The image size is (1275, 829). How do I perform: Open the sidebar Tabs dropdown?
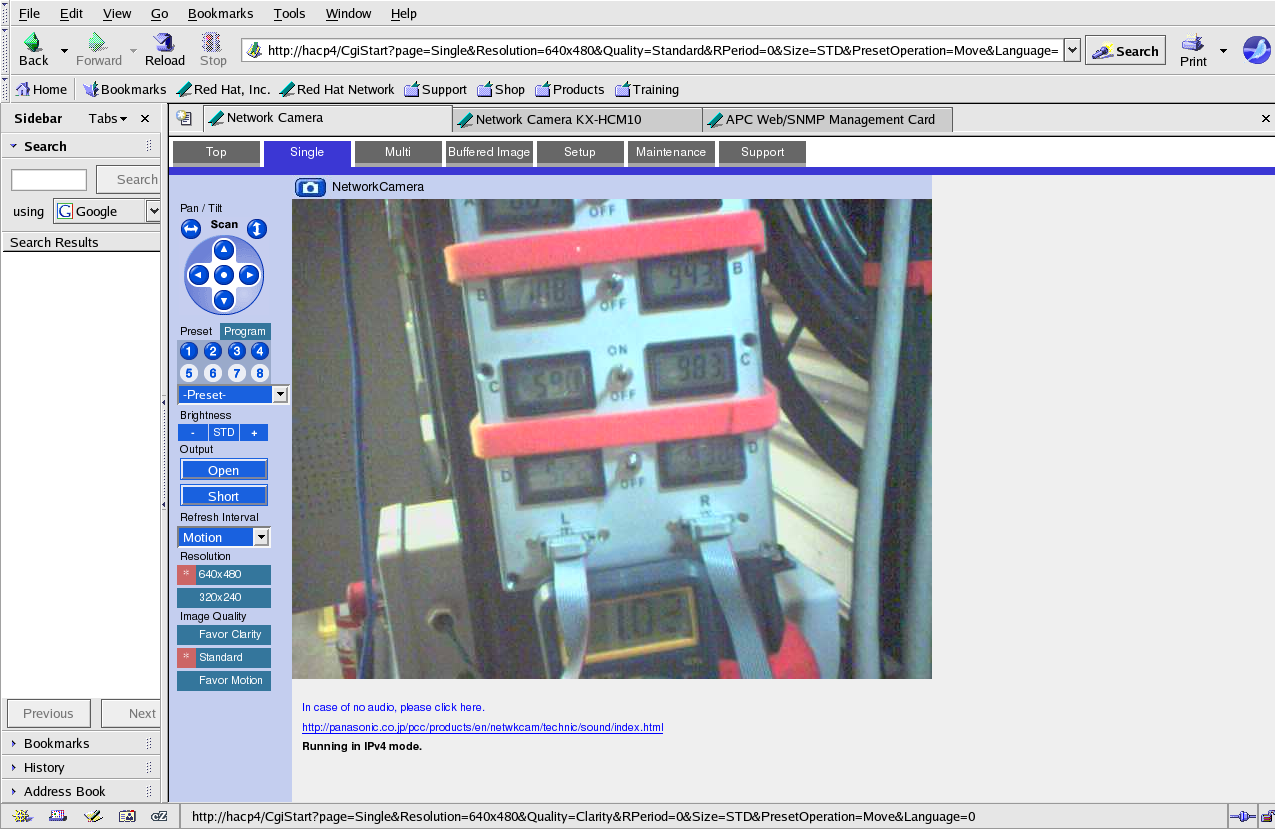coord(108,118)
